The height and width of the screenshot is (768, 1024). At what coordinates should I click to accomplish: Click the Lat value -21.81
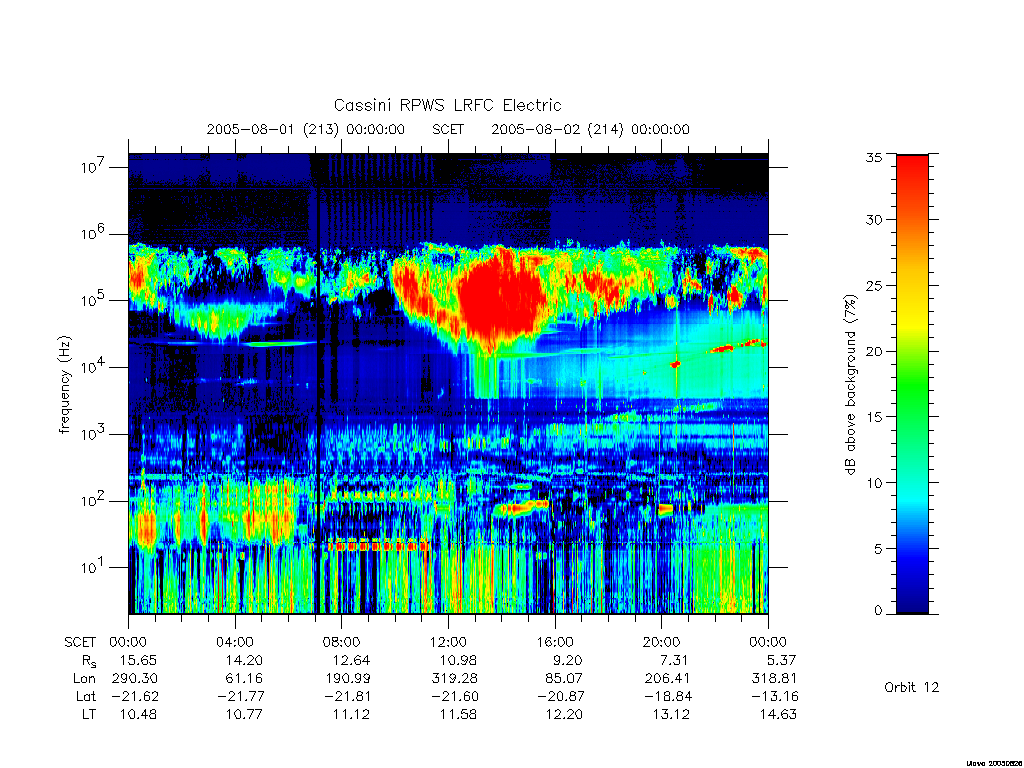click(347, 696)
